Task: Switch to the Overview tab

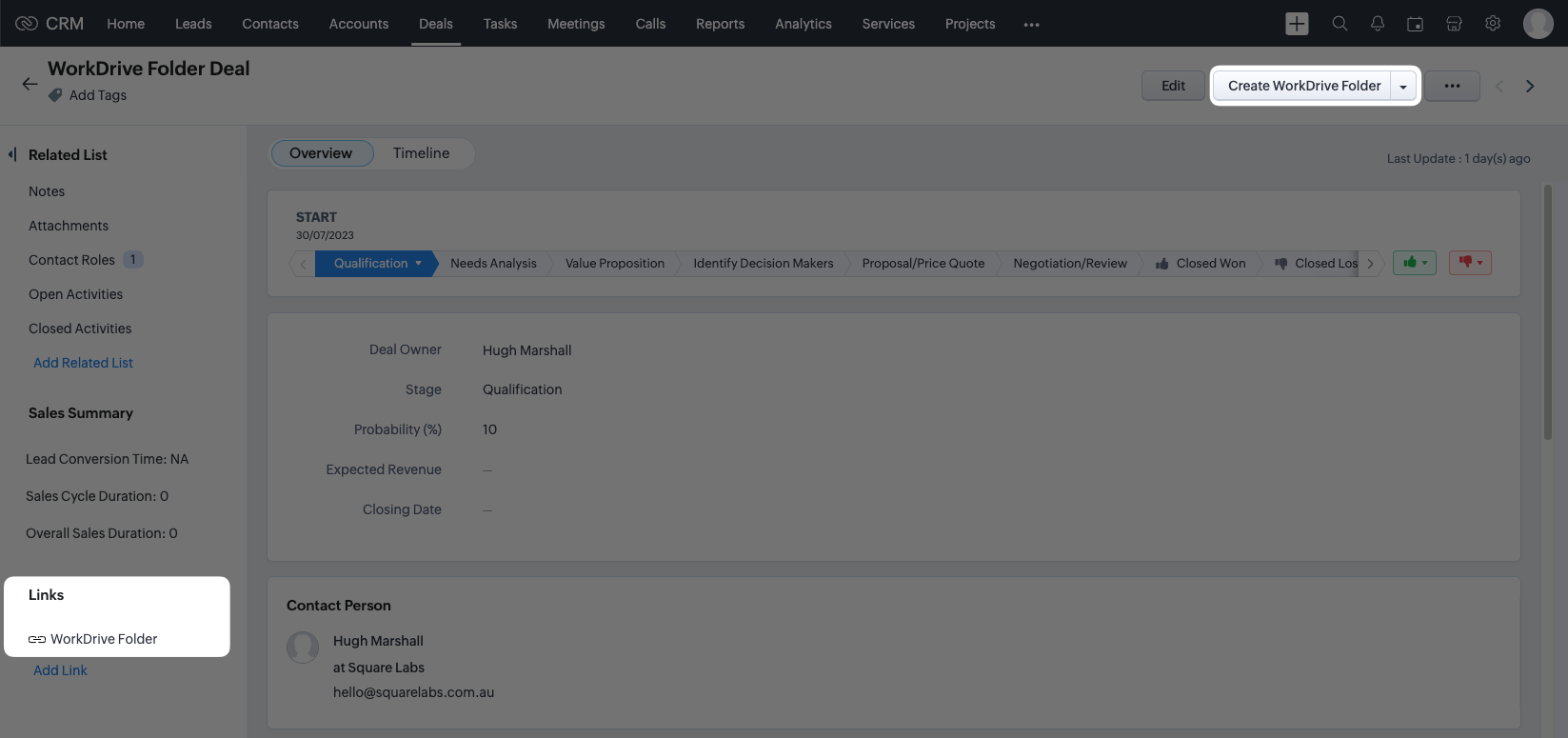Action: [321, 153]
